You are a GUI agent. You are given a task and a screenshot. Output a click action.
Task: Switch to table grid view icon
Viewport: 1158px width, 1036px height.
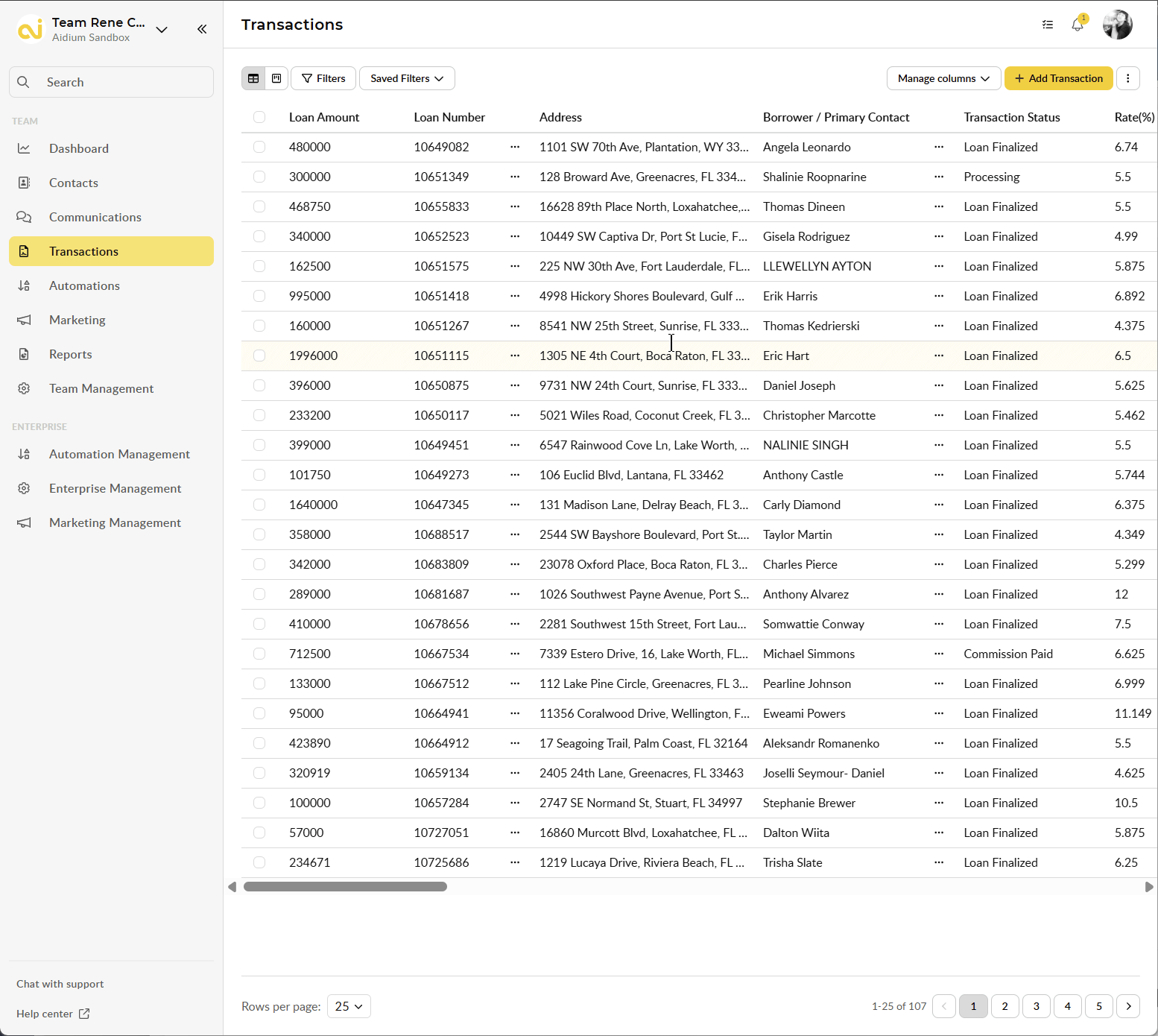tap(253, 78)
